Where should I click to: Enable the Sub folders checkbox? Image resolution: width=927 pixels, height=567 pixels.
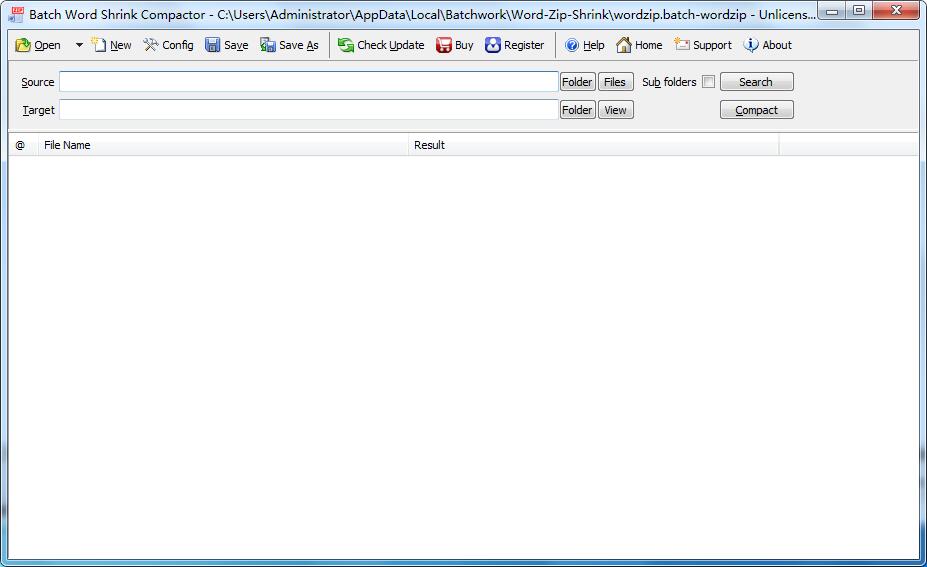(x=708, y=82)
